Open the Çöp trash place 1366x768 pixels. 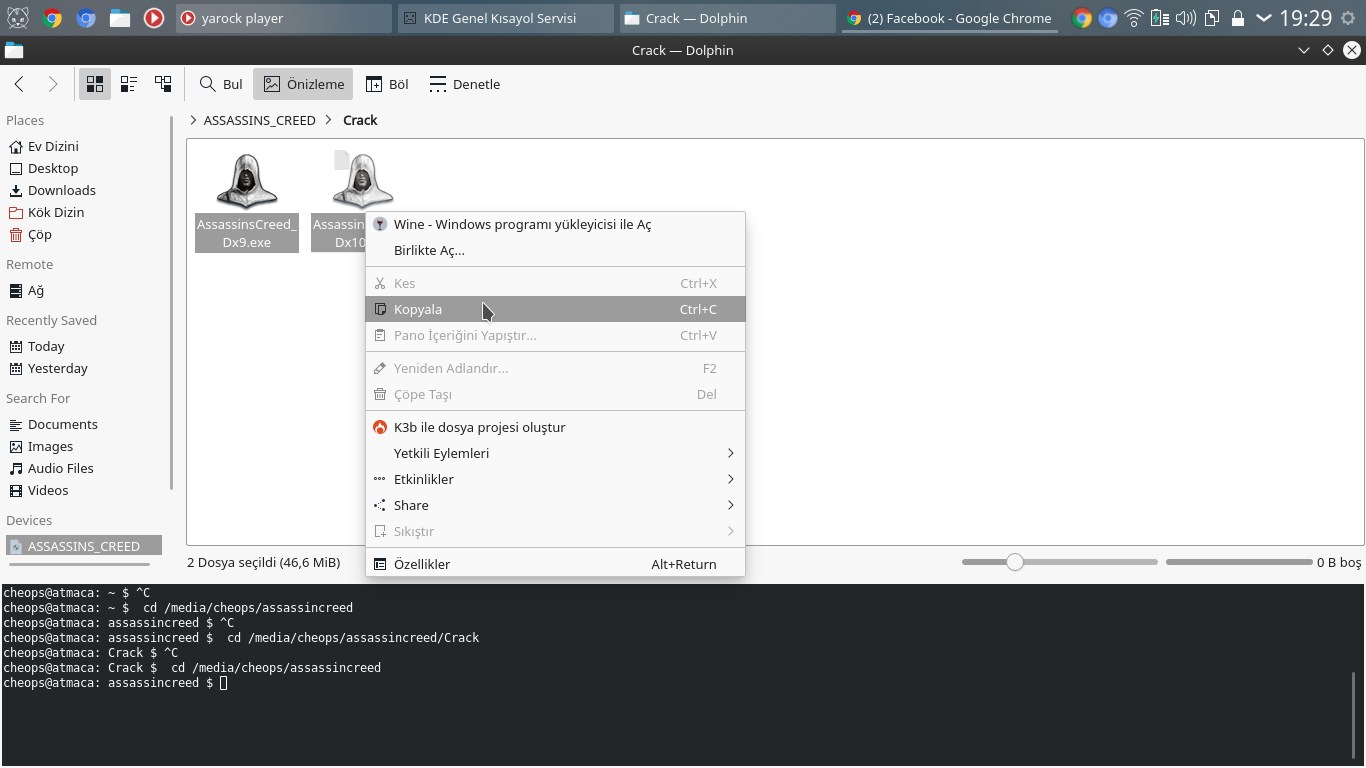pos(40,234)
